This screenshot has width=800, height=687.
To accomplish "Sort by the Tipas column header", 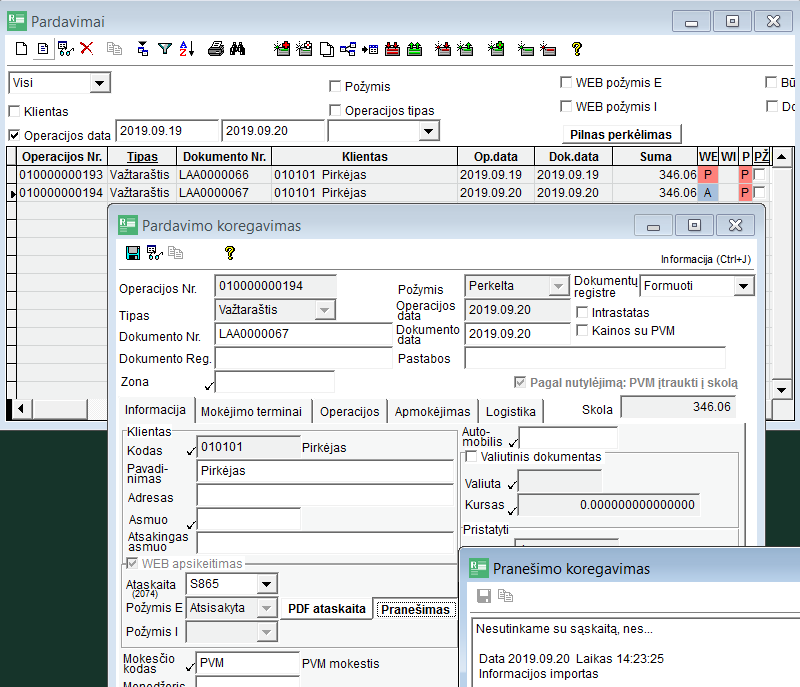I will click(142, 157).
